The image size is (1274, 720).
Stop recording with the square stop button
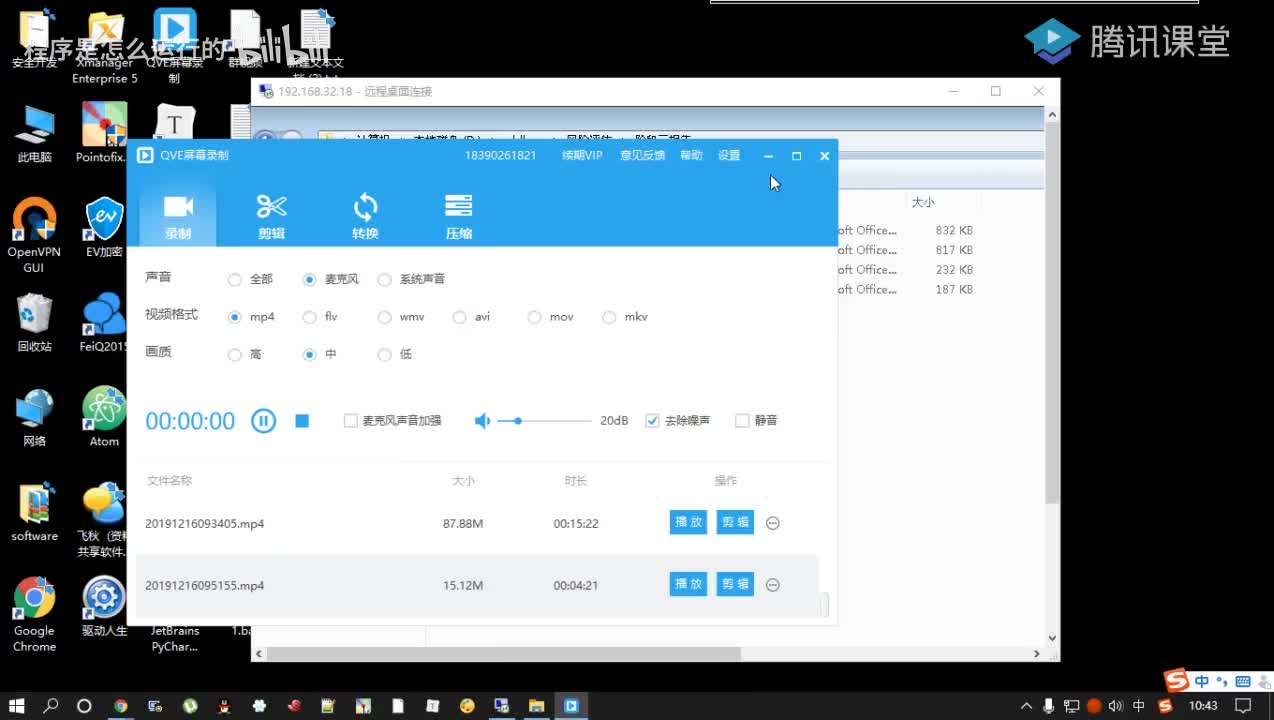[302, 421]
